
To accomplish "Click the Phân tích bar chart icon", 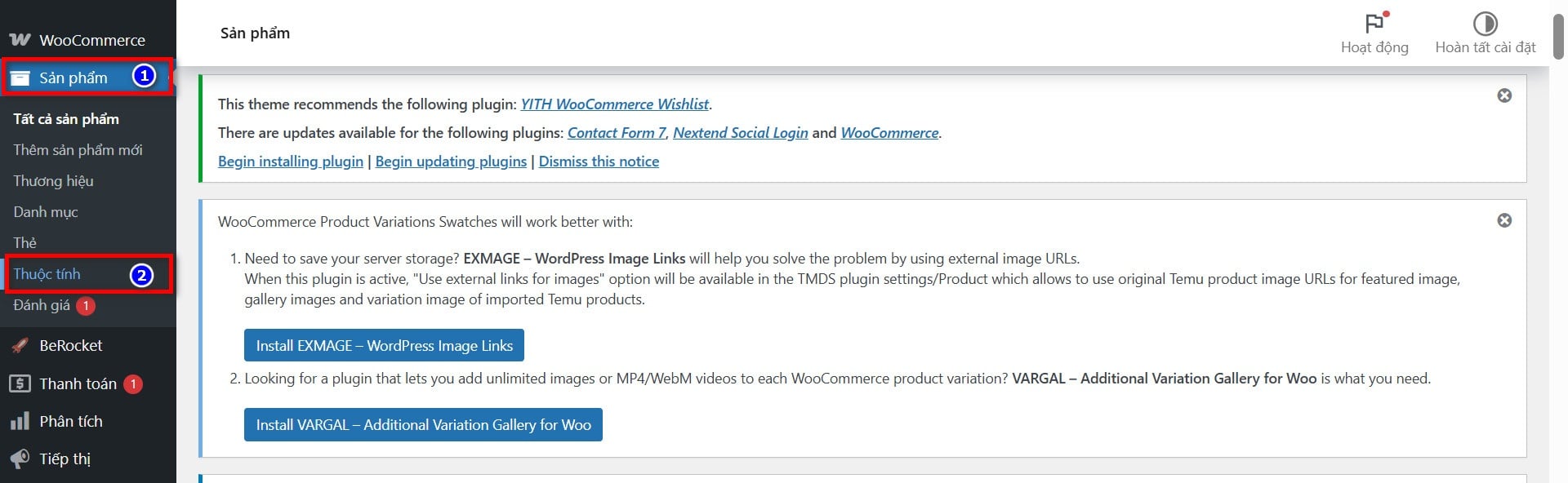I will [x=20, y=422].
